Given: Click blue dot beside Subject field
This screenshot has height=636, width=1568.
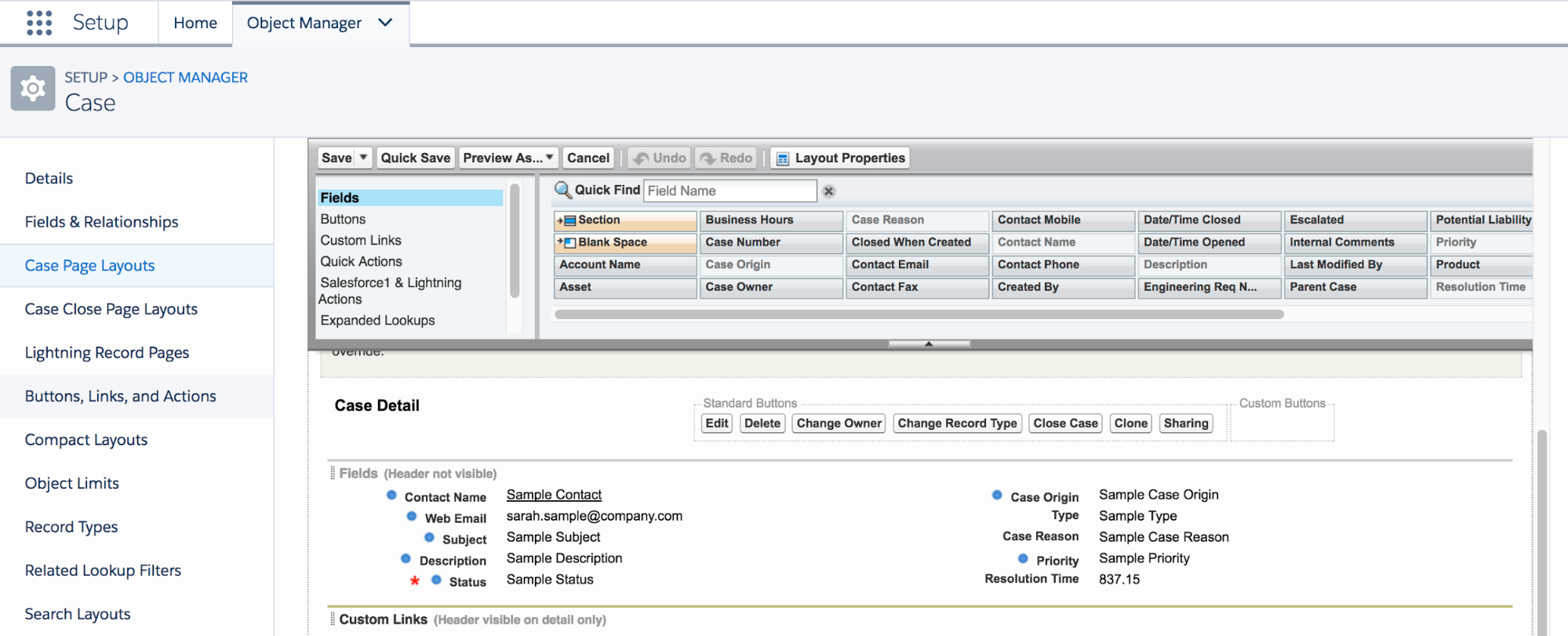Looking at the screenshot, I should tap(429, 537).
